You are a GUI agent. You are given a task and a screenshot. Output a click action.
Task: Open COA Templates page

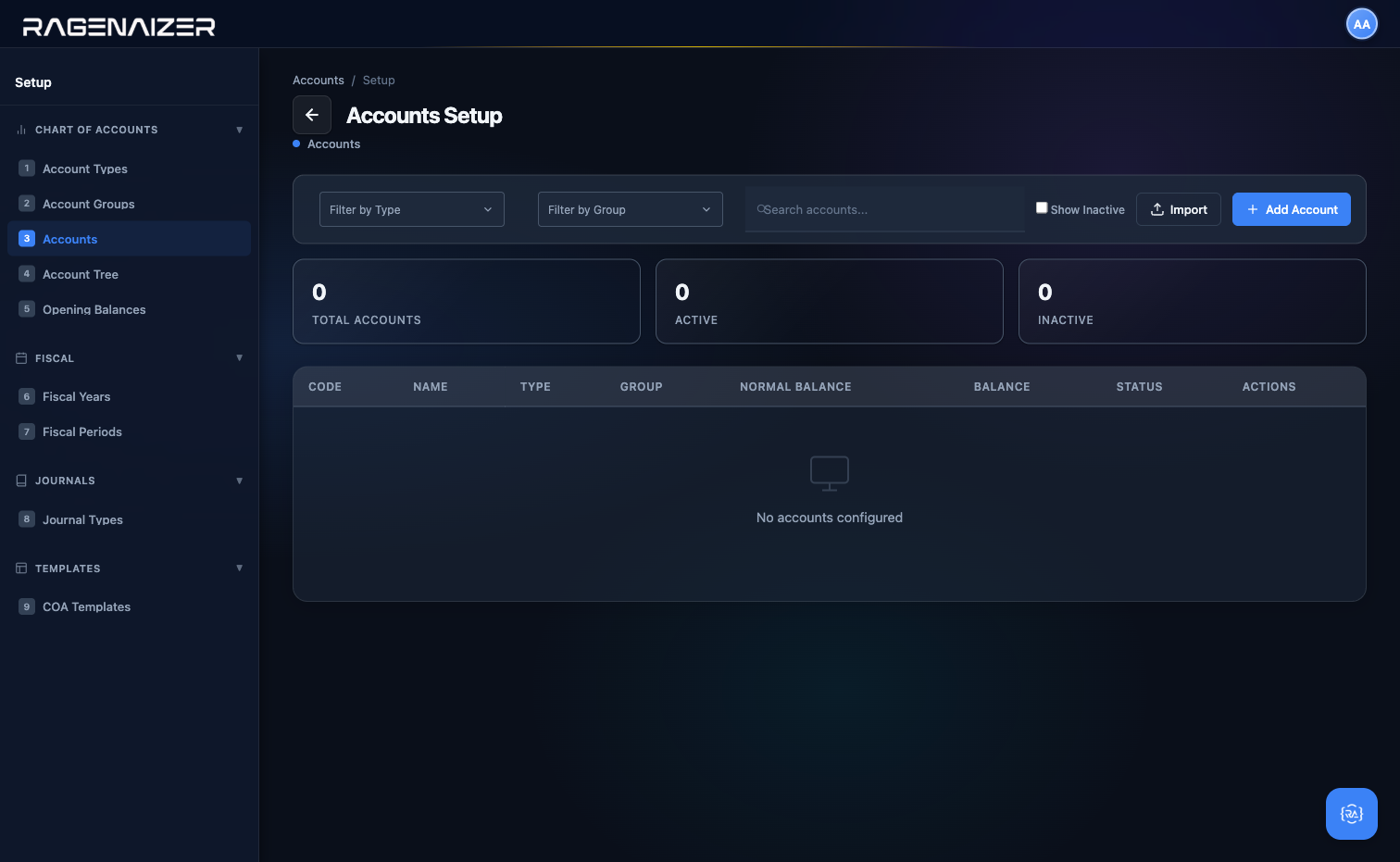point(129,606)
